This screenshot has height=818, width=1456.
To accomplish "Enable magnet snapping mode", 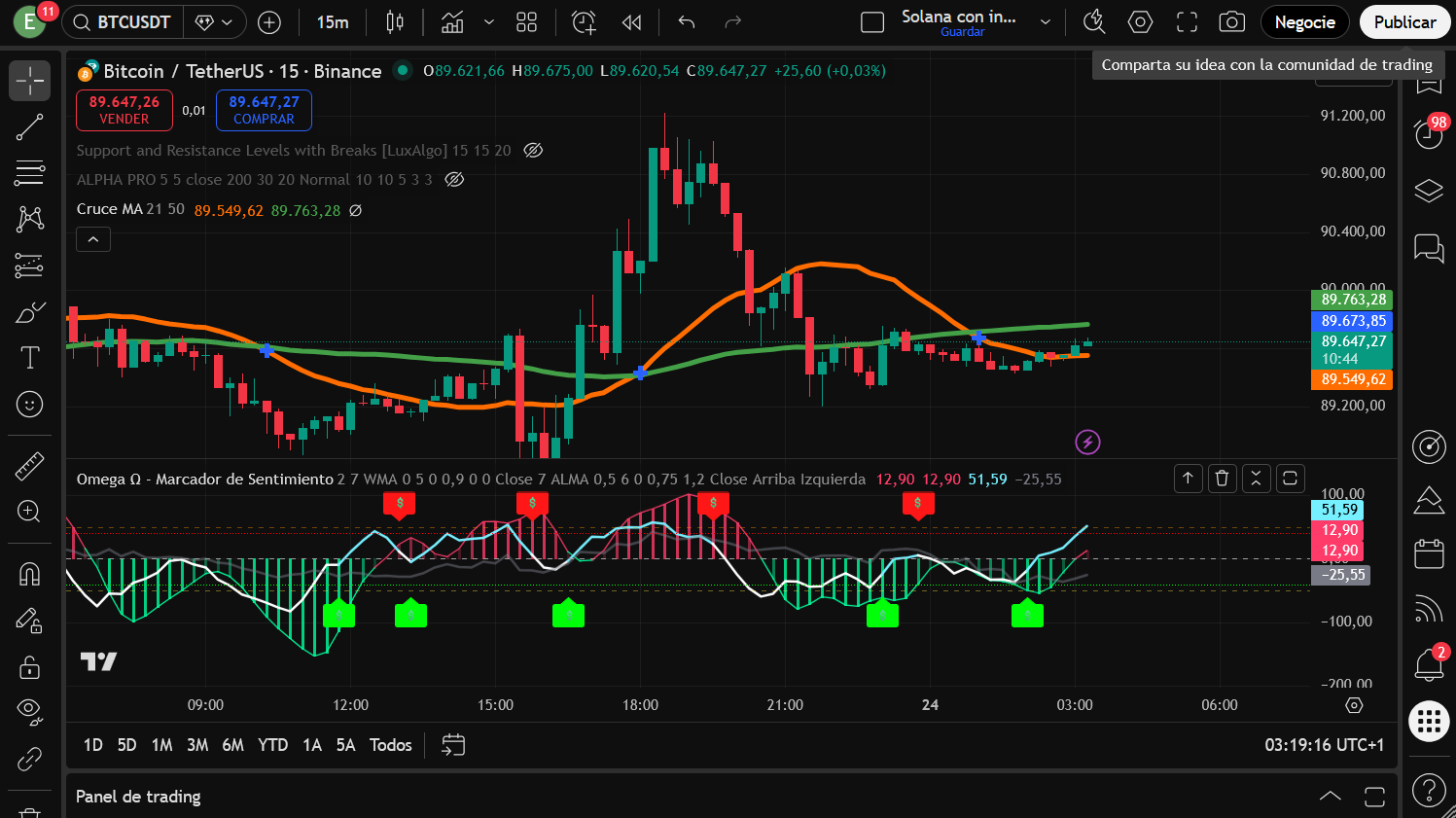I will point(29,574).
